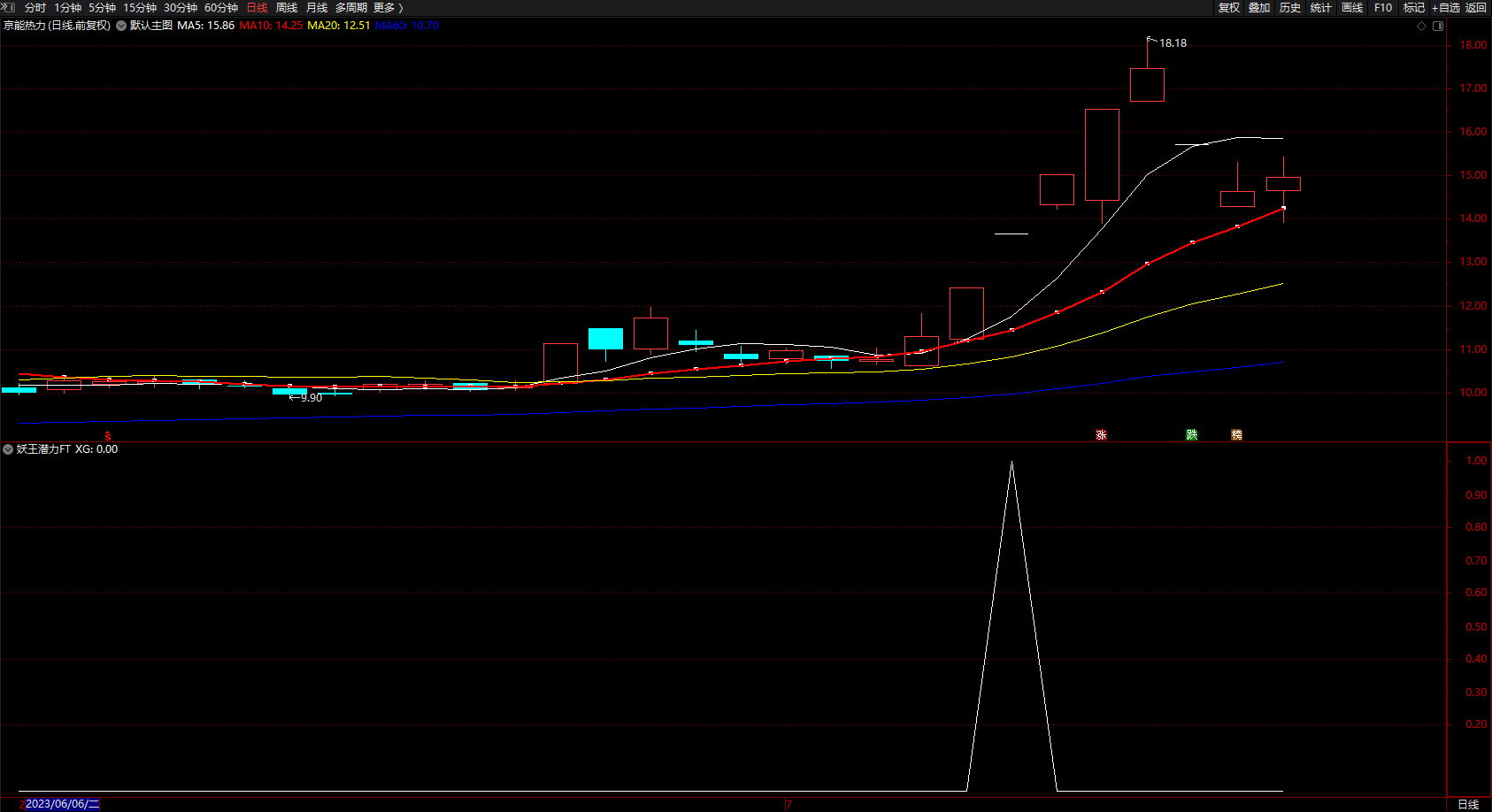1492x812 pixels.
Task: Select the 30分钟 timeframe
Action: [181, 8]
